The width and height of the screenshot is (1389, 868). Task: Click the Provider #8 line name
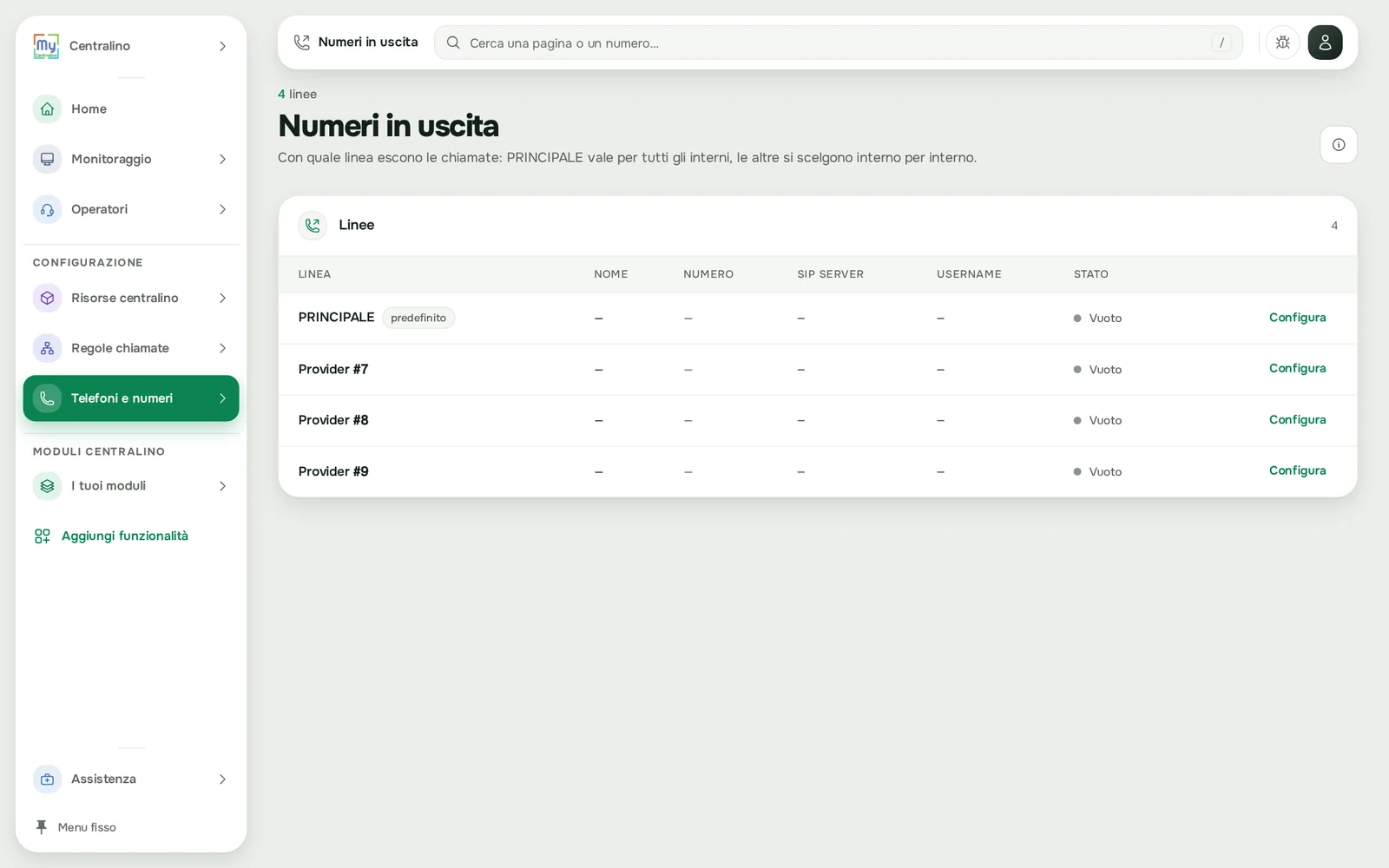click(333, 421)
